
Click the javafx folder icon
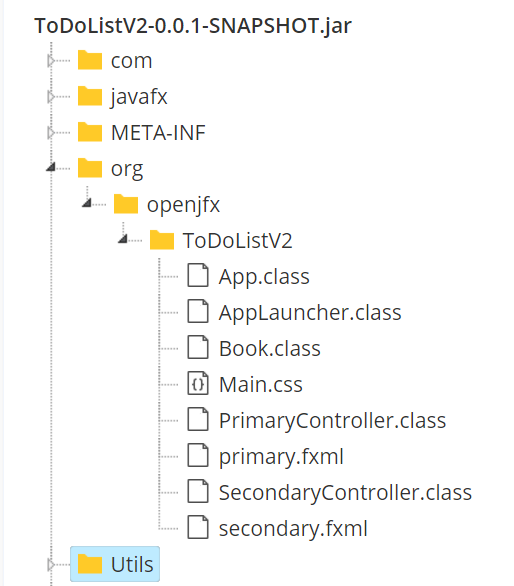[90, 96]
